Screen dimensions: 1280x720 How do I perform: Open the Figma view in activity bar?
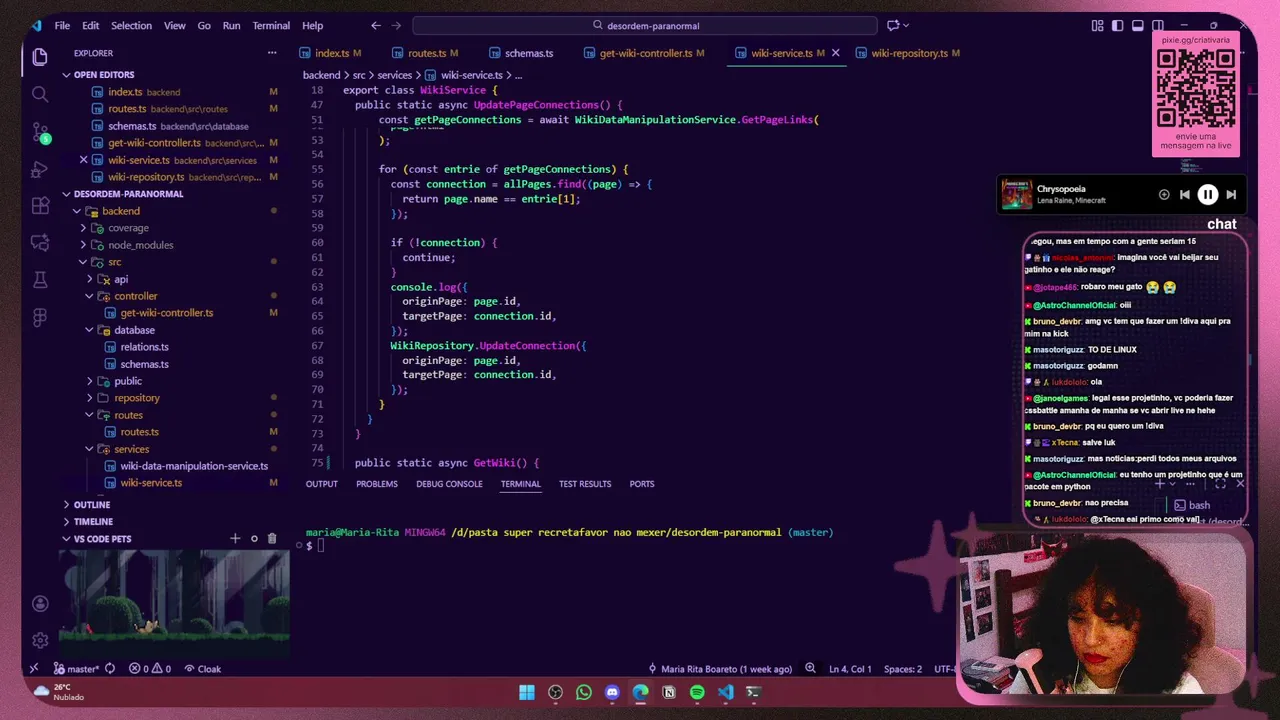pos(40,317)
